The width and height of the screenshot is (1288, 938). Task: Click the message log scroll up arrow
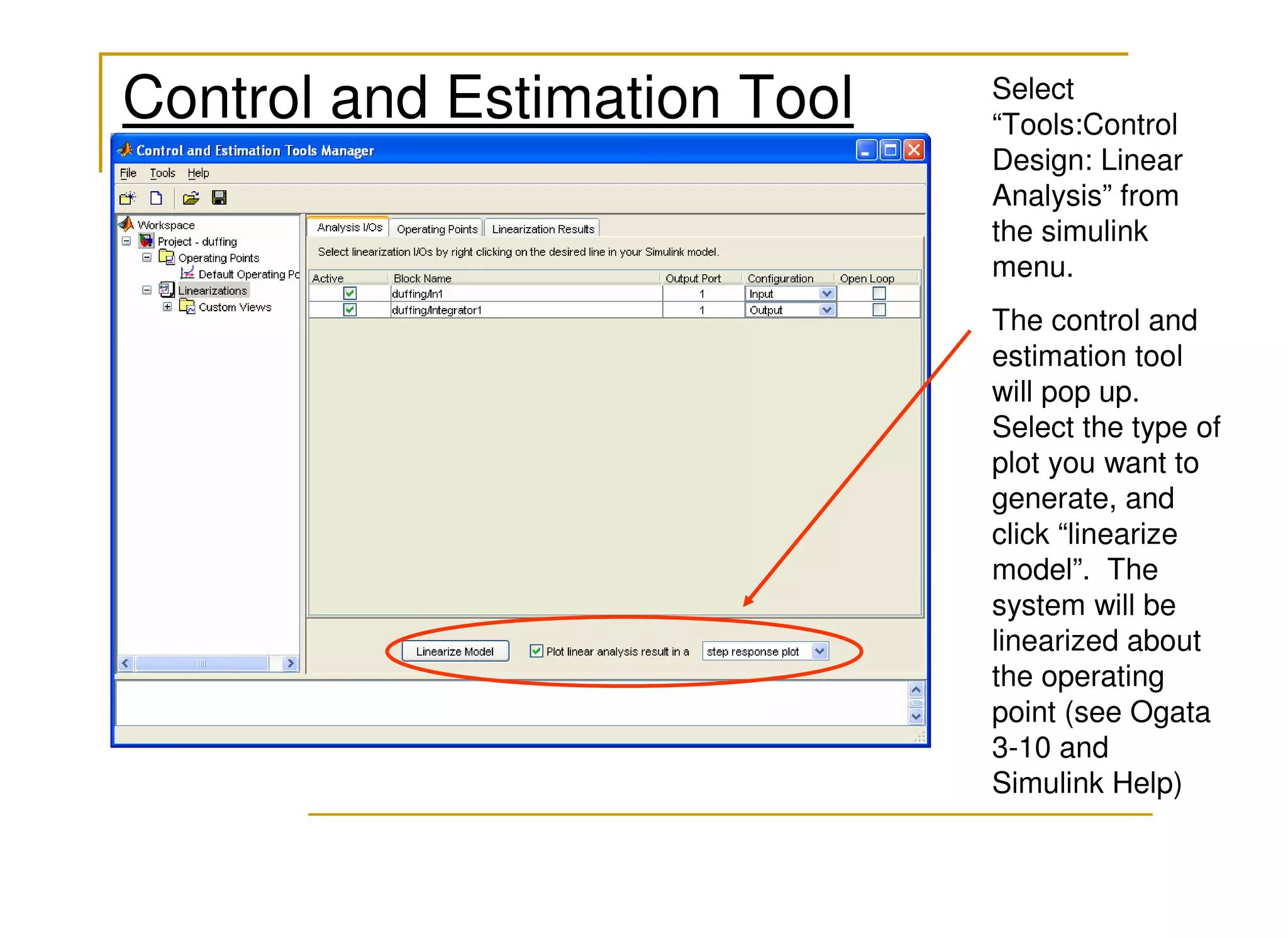pos(916,690)
